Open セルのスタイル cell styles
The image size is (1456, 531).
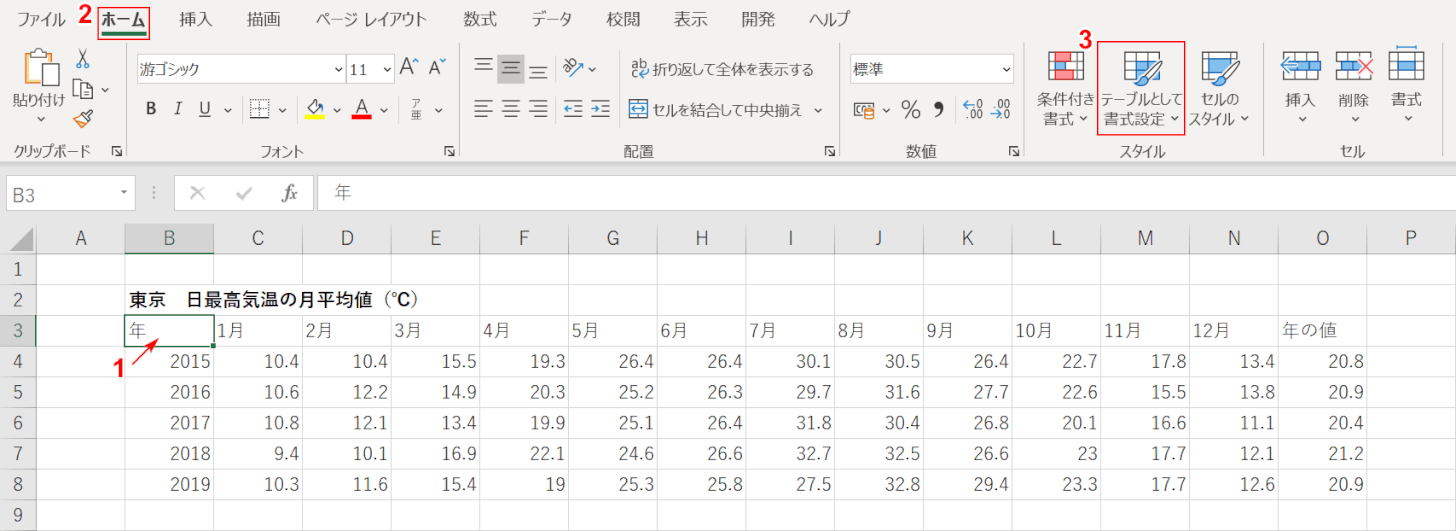1219,90
